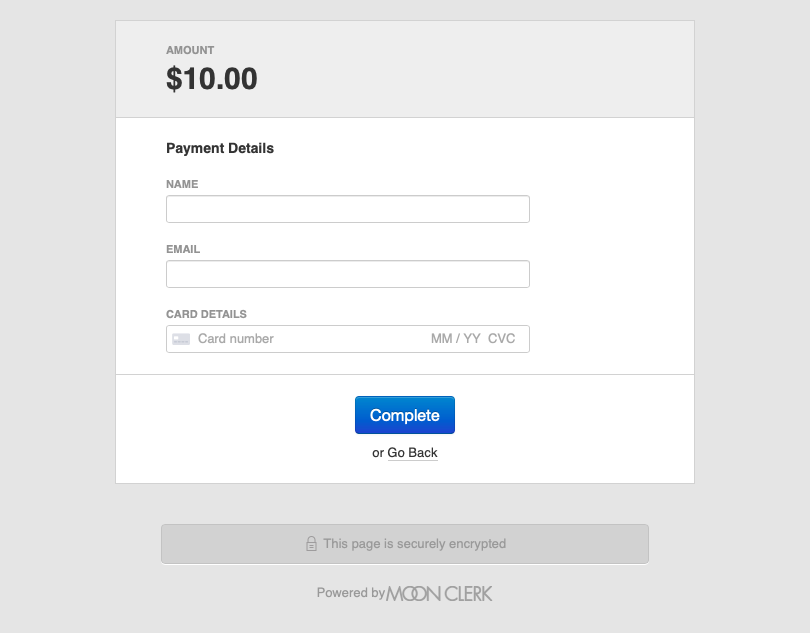This screenshot has height=633, width=810.
Task: Click the credit card icon
Action: coord(181,339)
